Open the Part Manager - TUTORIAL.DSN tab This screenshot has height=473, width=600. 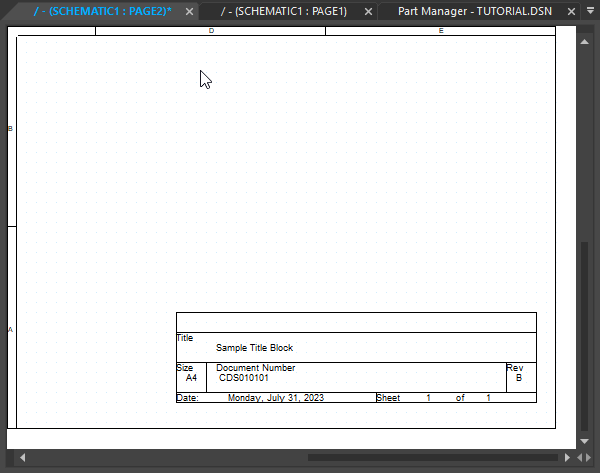tap(474, 11)
